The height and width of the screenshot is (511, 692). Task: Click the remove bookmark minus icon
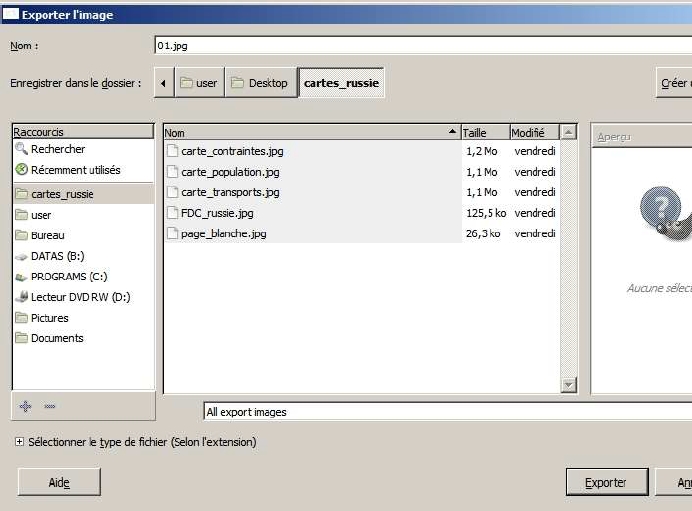(50, 406)
